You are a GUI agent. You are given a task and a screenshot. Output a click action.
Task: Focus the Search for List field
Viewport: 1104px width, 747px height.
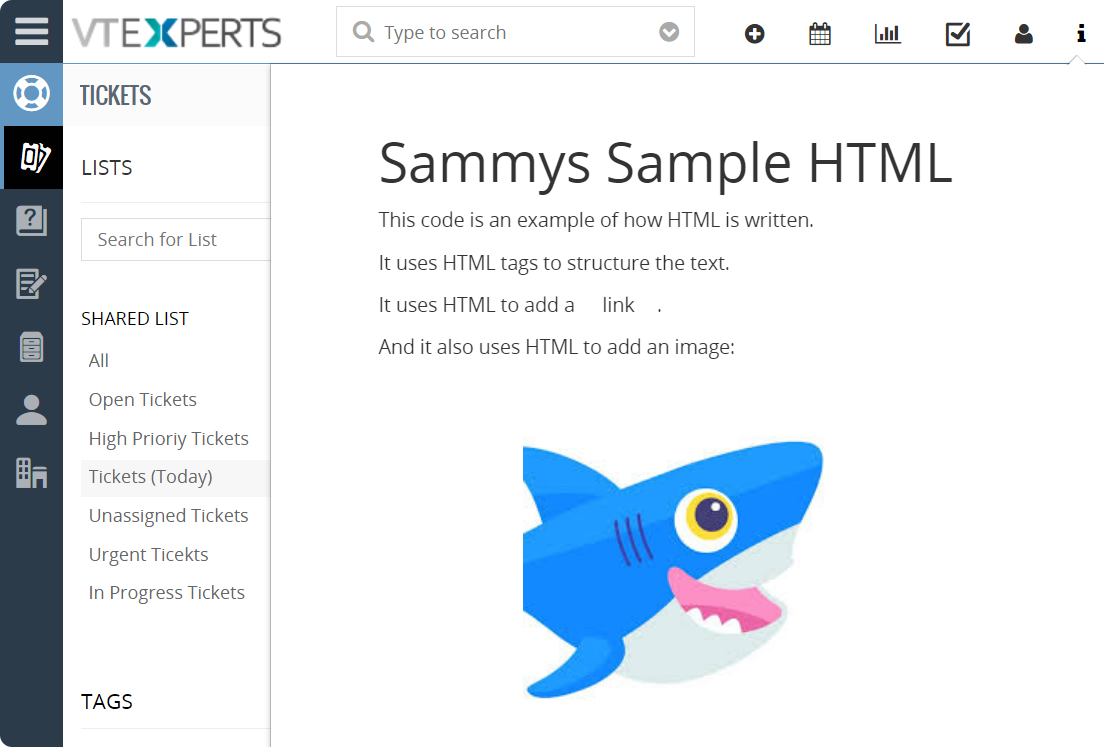(x=175, y=239)
